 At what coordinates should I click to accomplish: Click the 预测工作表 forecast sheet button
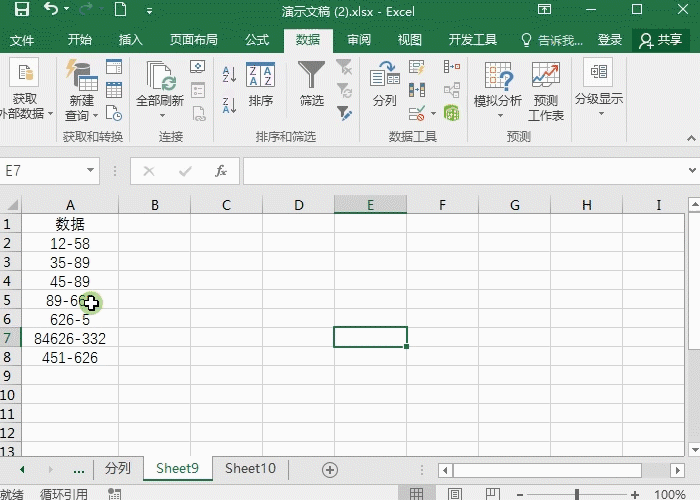pos(546,92)
